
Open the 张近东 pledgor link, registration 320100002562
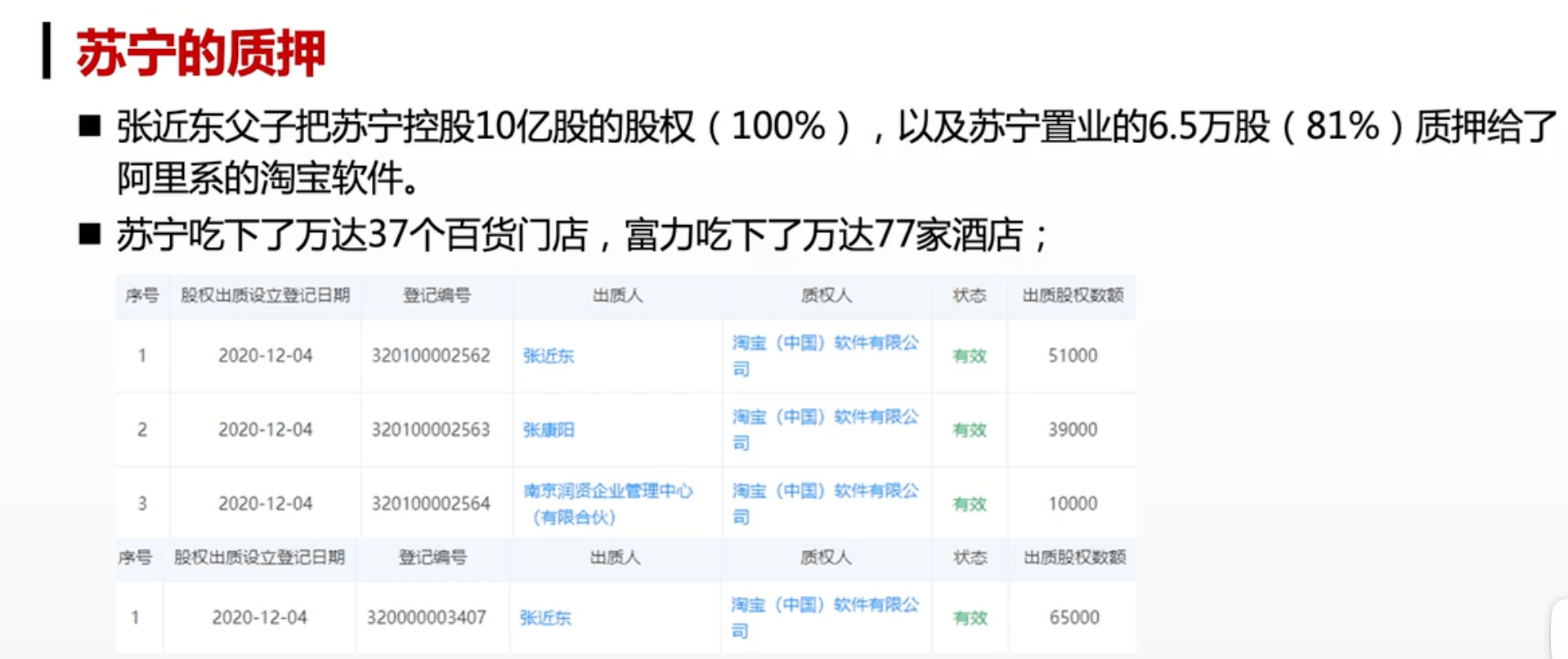pos(549,356)
